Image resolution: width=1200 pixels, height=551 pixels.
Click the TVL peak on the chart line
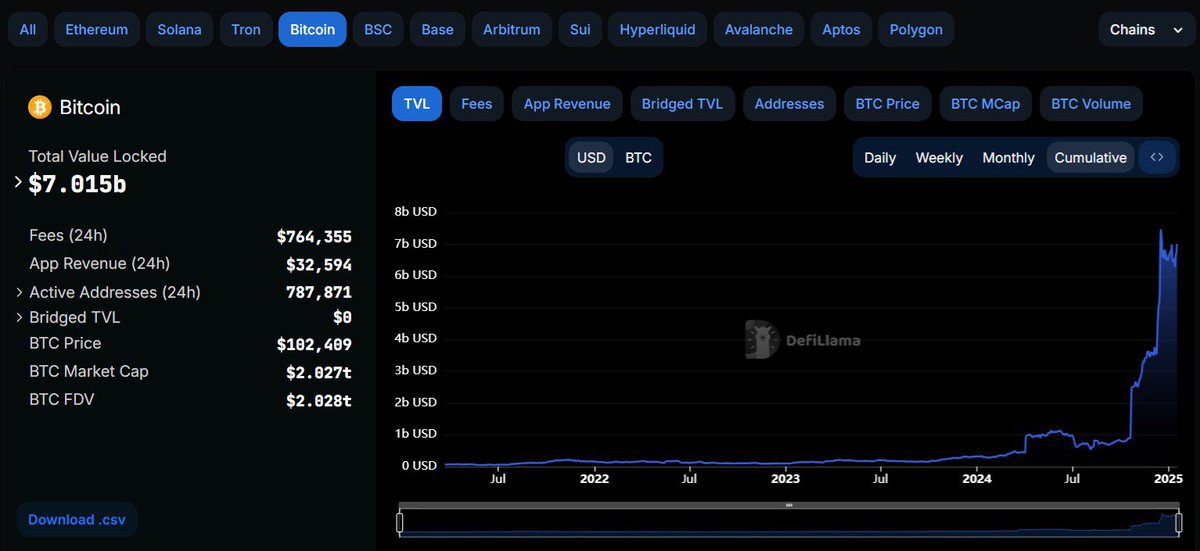tap(1161, 231)
